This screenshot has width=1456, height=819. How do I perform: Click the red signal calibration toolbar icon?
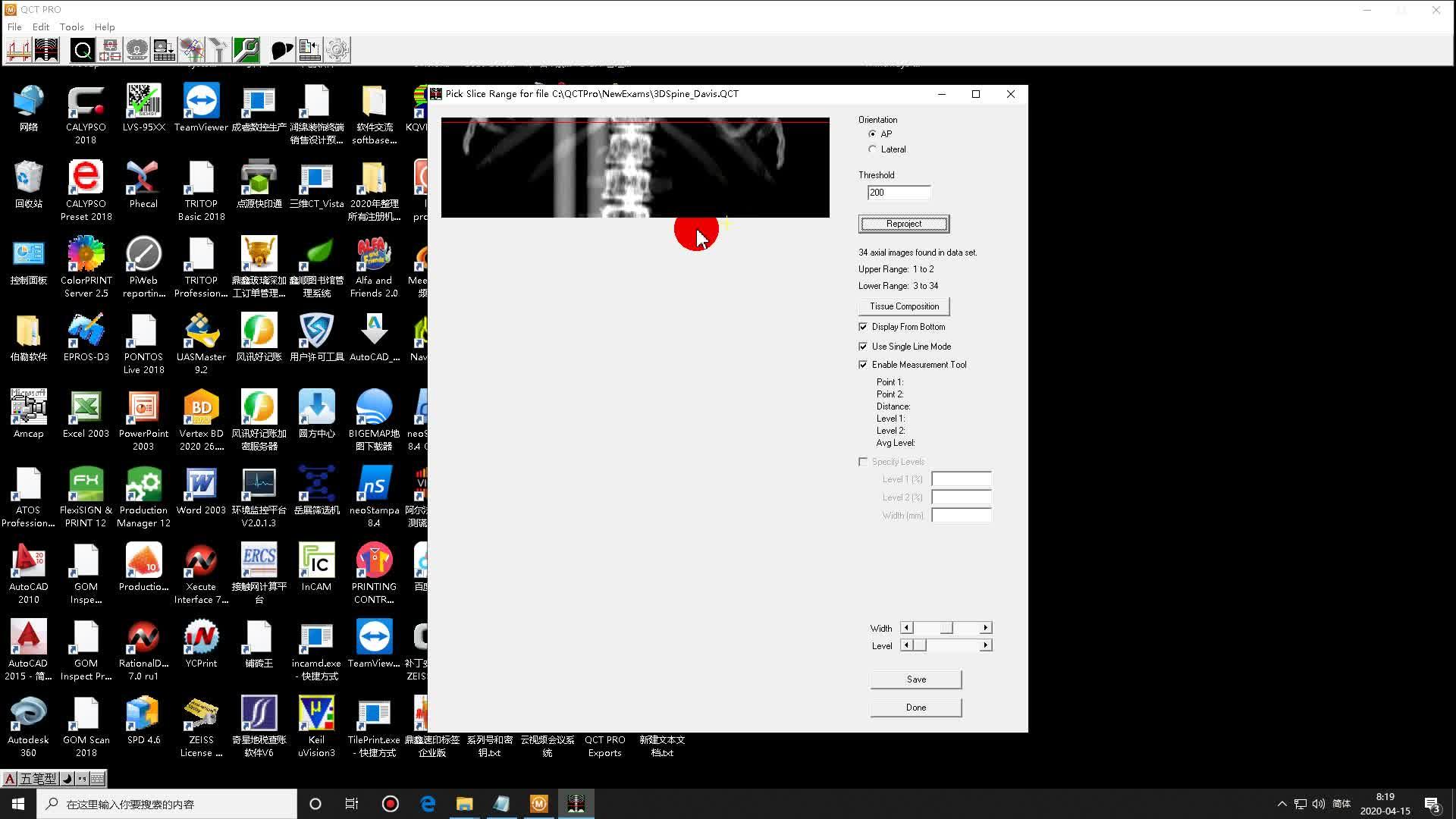point(18,50)
